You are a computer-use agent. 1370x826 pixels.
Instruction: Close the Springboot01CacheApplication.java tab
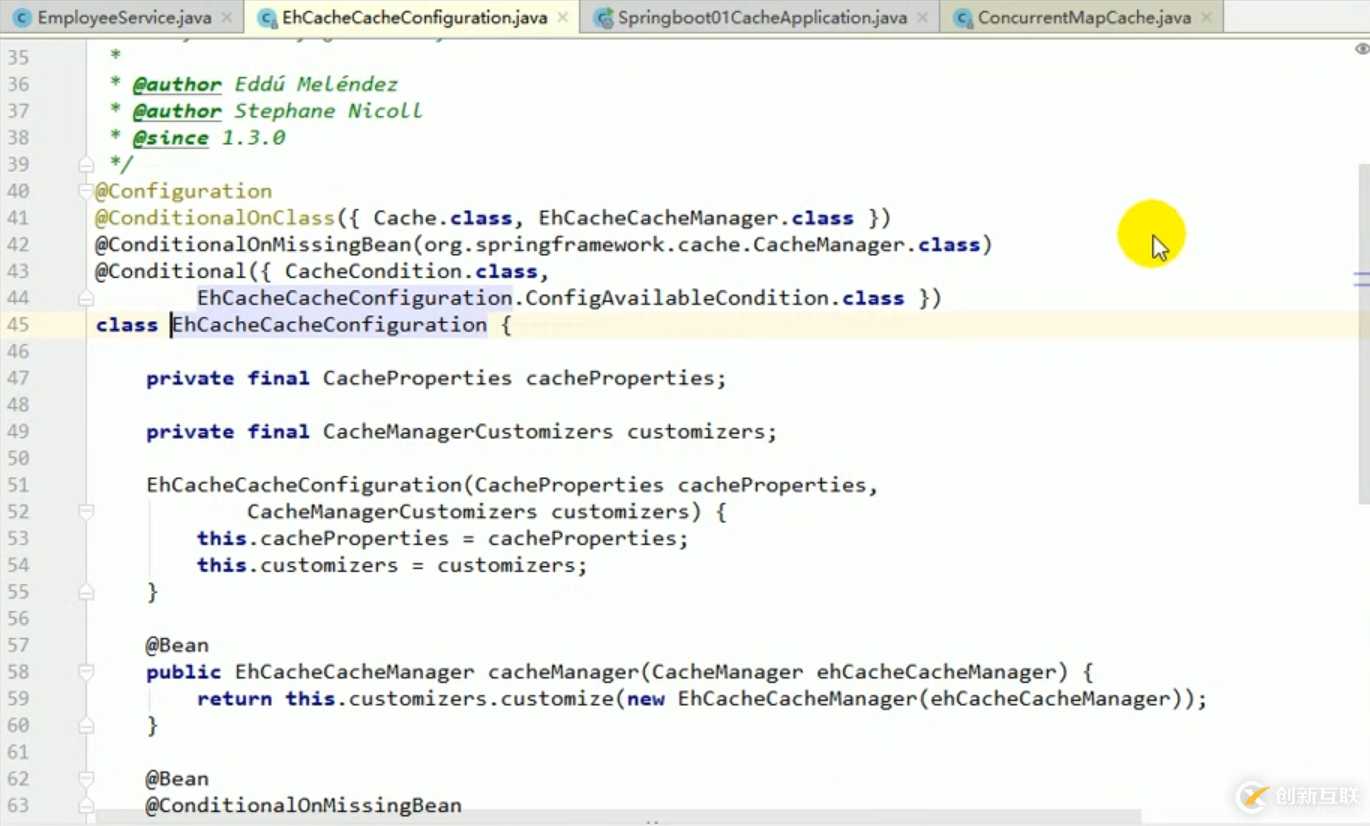click(921, 18)
